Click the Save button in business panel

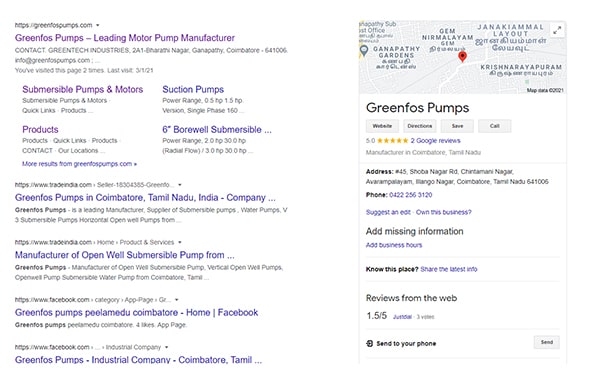coord(457,126)
